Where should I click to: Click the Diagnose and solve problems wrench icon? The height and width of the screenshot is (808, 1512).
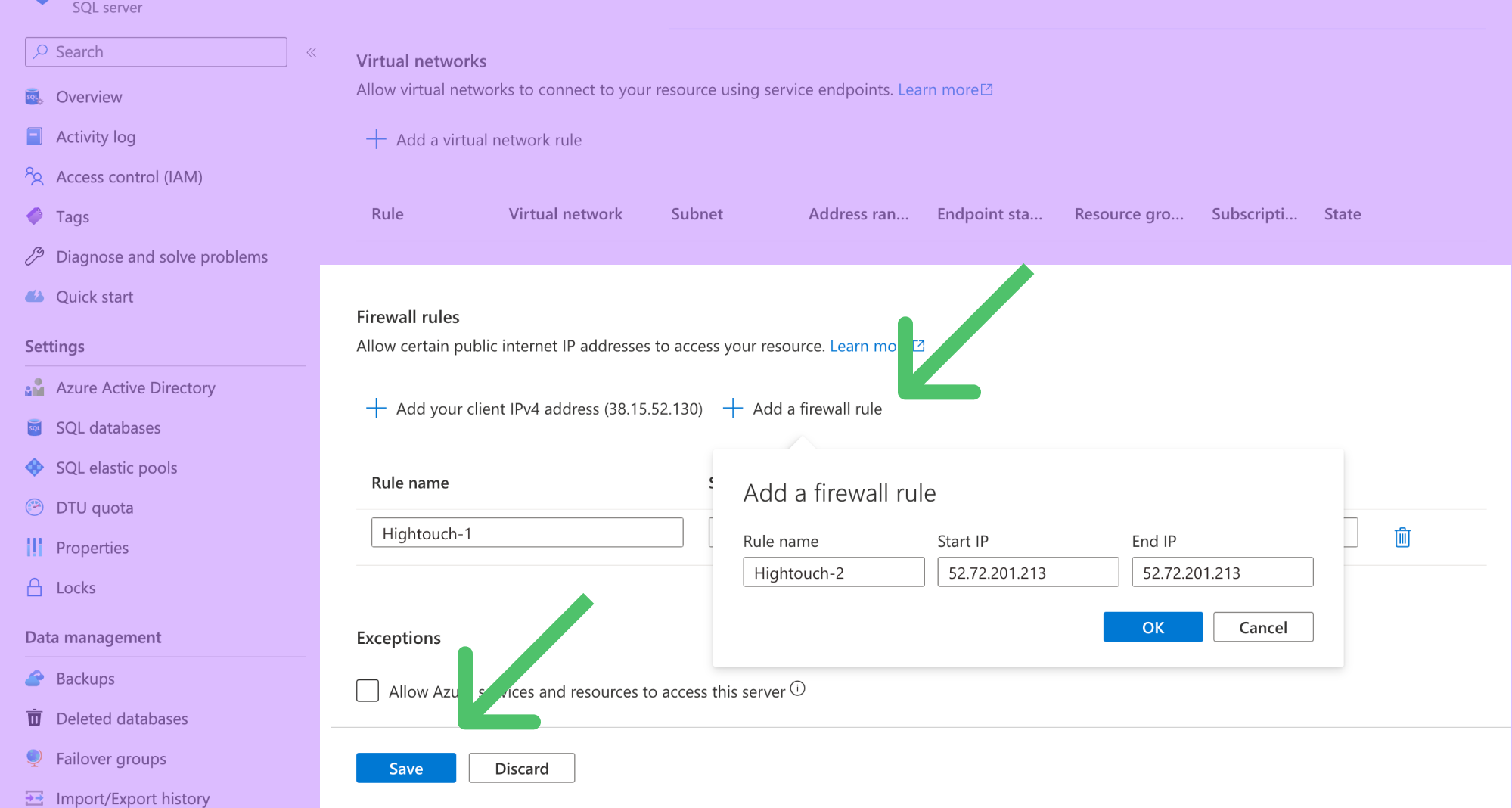pos(34,257)
